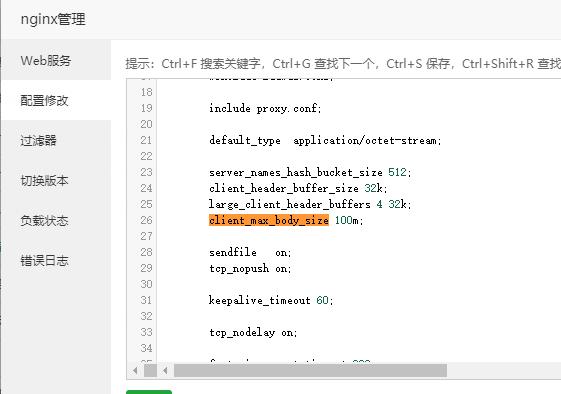Click large_client_header_buffers directive

tap(290, 204)
